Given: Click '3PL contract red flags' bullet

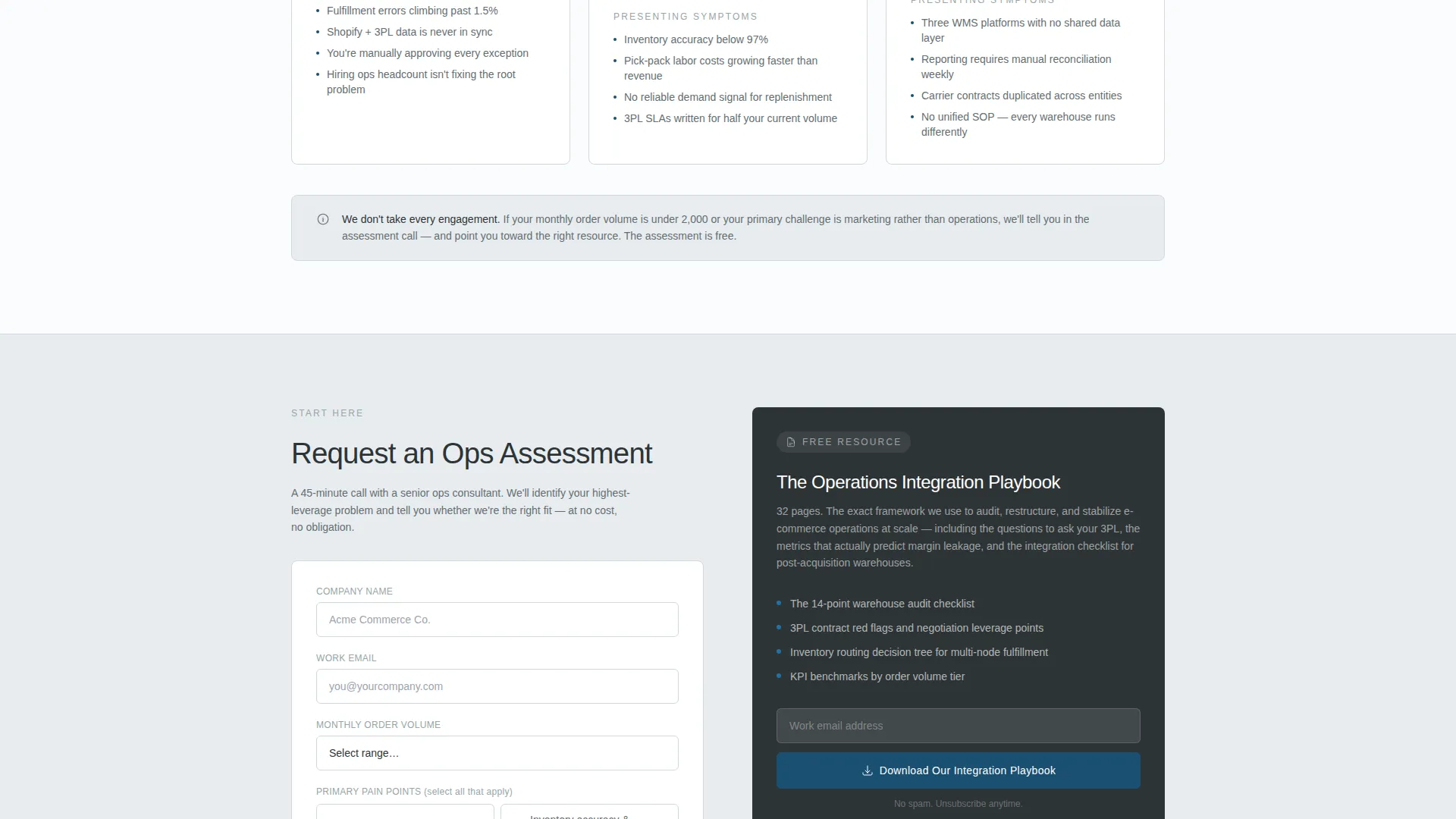Looking at the screenshot, I should click(917, 628).
